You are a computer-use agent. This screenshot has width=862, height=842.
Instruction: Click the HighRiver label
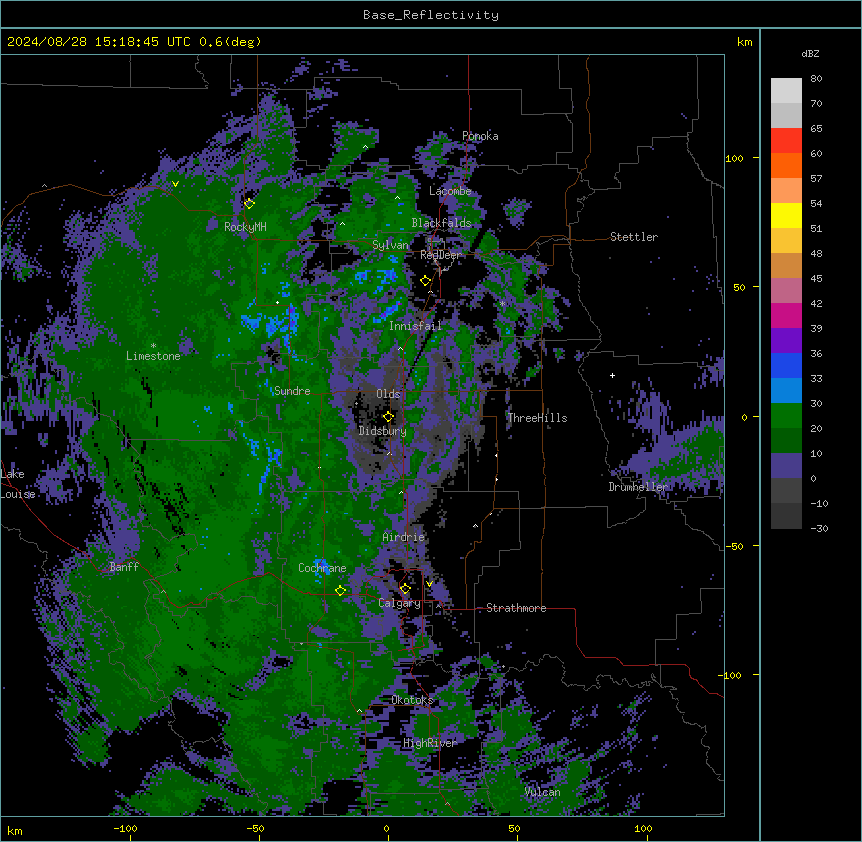tap(429, 743)
